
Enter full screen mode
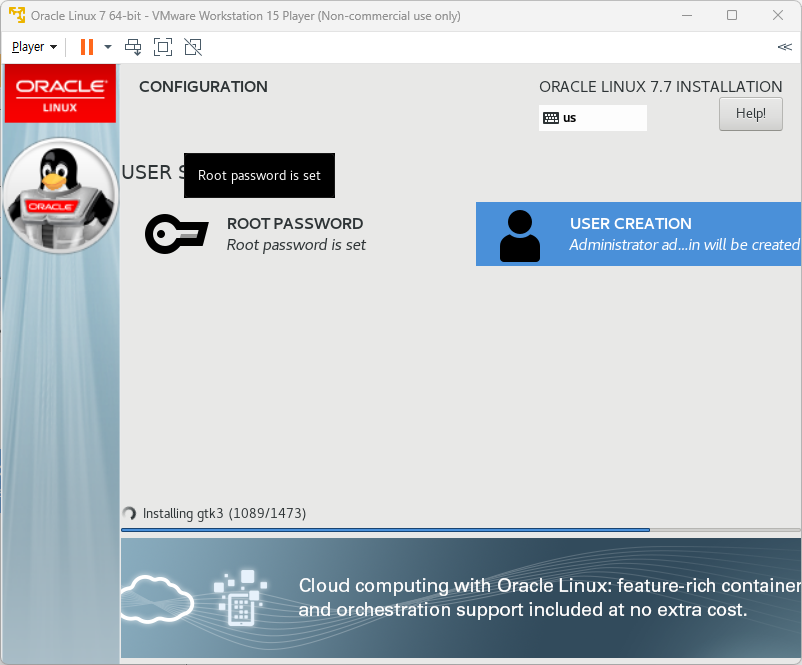[163, 47]
